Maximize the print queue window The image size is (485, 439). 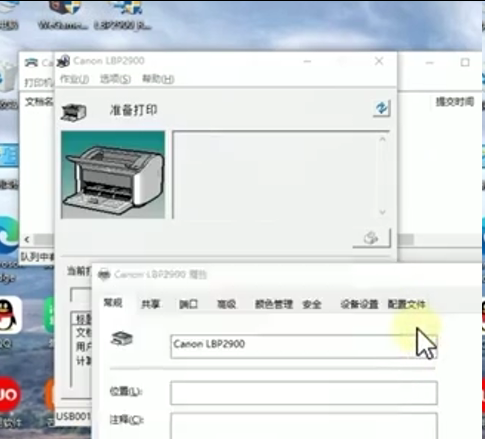tap(465, 62)
